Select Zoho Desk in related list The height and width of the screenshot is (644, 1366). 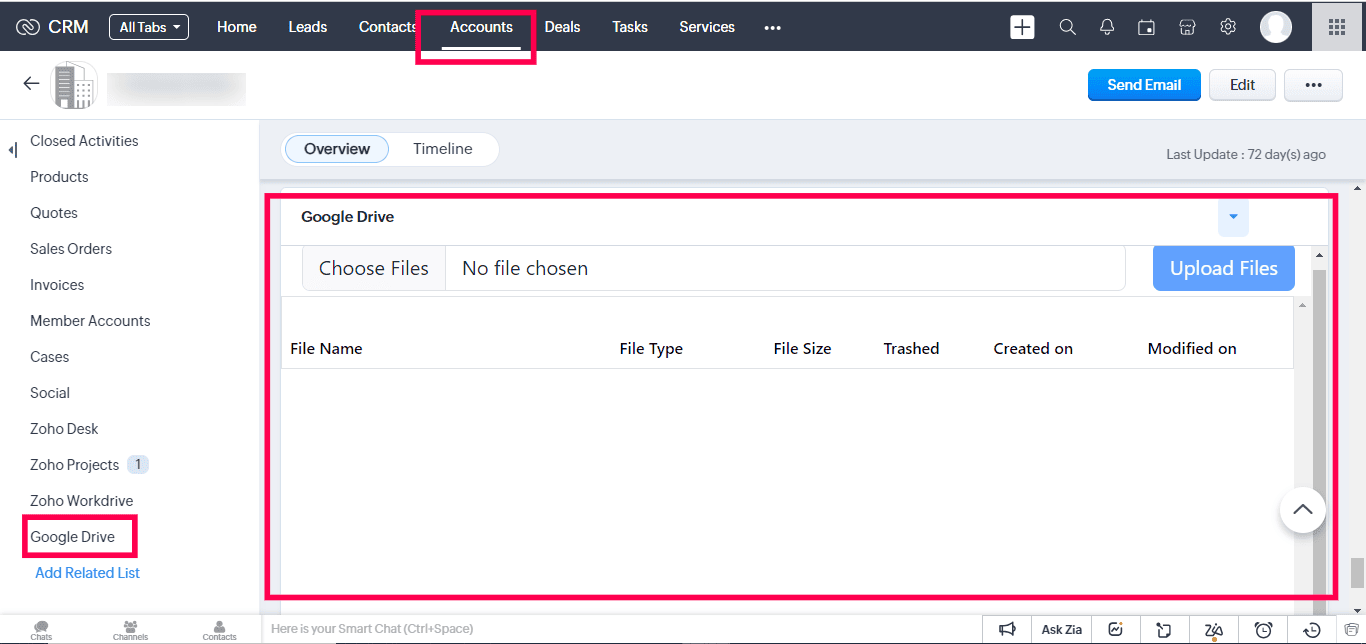point(64,429)
